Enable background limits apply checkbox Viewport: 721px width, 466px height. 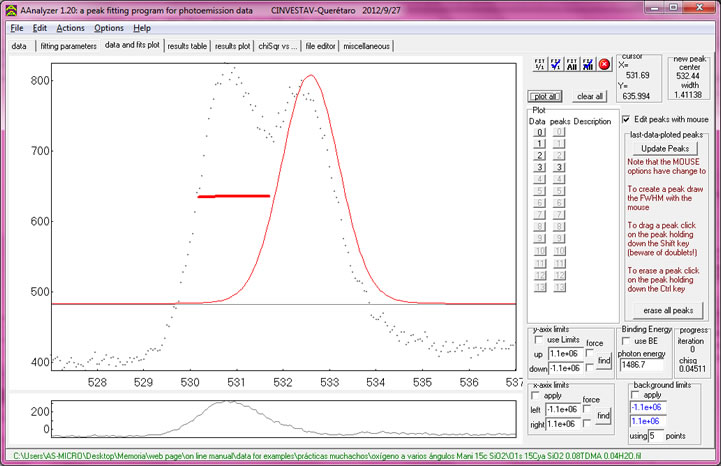point(636,395)
